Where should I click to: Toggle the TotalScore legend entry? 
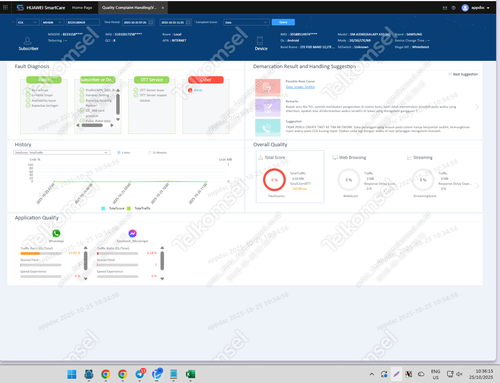[x=113, y=208]
